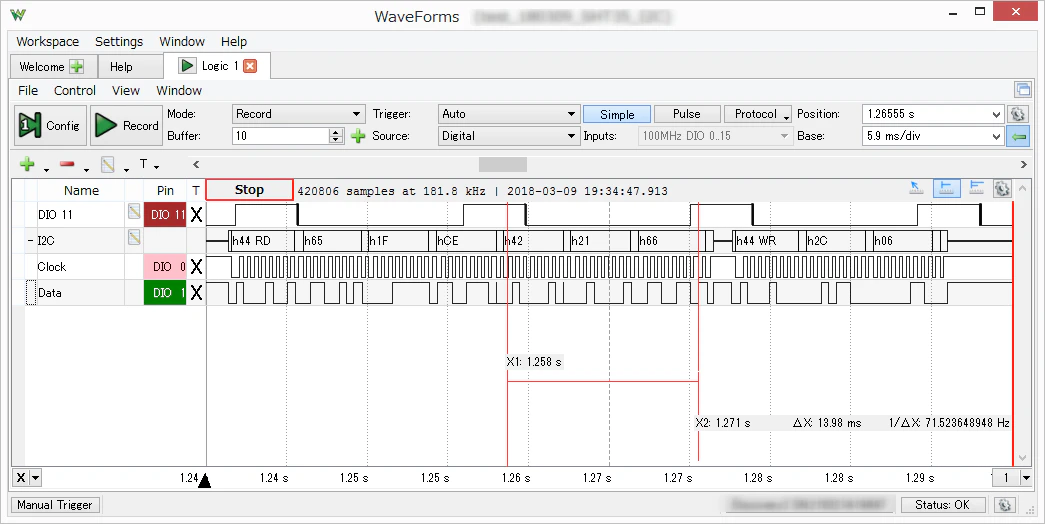Click the play icon on Logic 1 tab
1045x524 pixels.
(187, 66)
